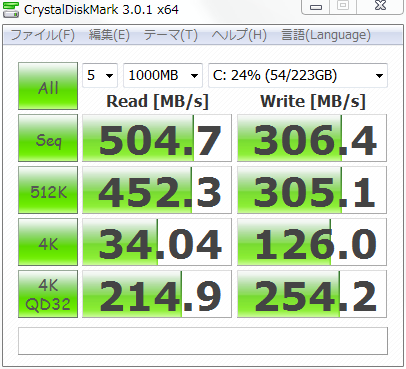
Task: Click the Write [MB/s] column header
Action: pyautogui.click(x=313, y=101)
